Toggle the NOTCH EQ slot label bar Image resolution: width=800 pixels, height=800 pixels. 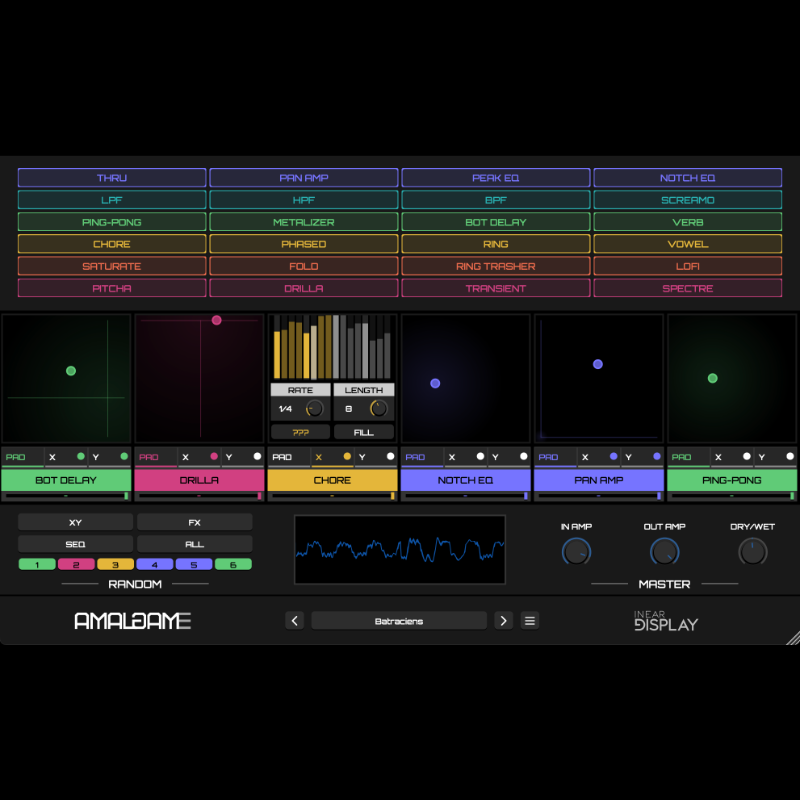click(x=465, y=480)
